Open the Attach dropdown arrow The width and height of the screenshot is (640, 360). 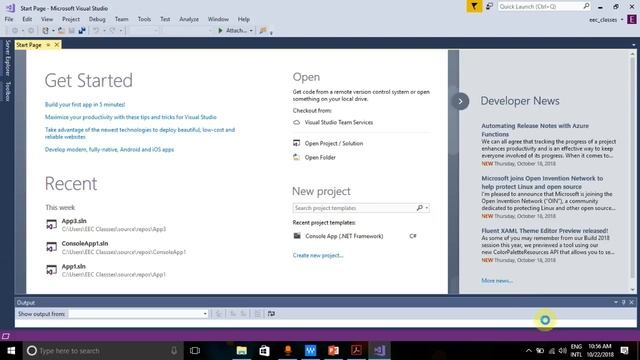coord(251,31)
